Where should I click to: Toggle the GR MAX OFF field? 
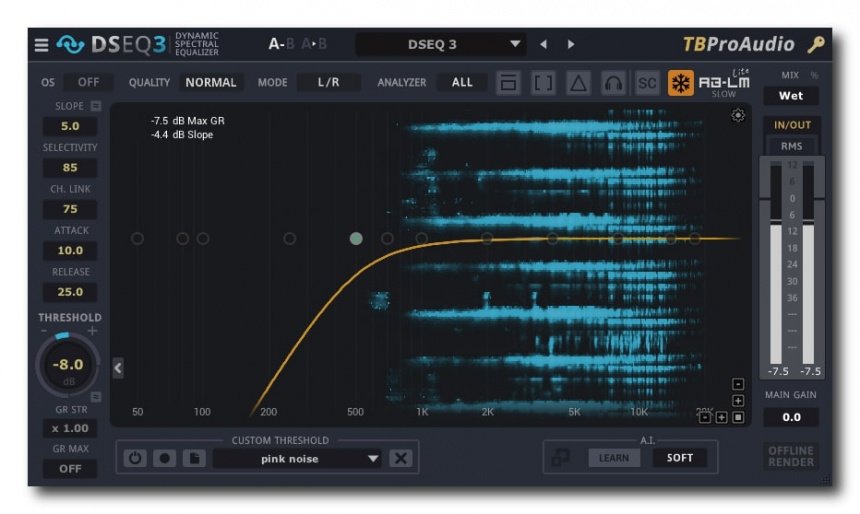pyautogui.click(x=70, y=469)
